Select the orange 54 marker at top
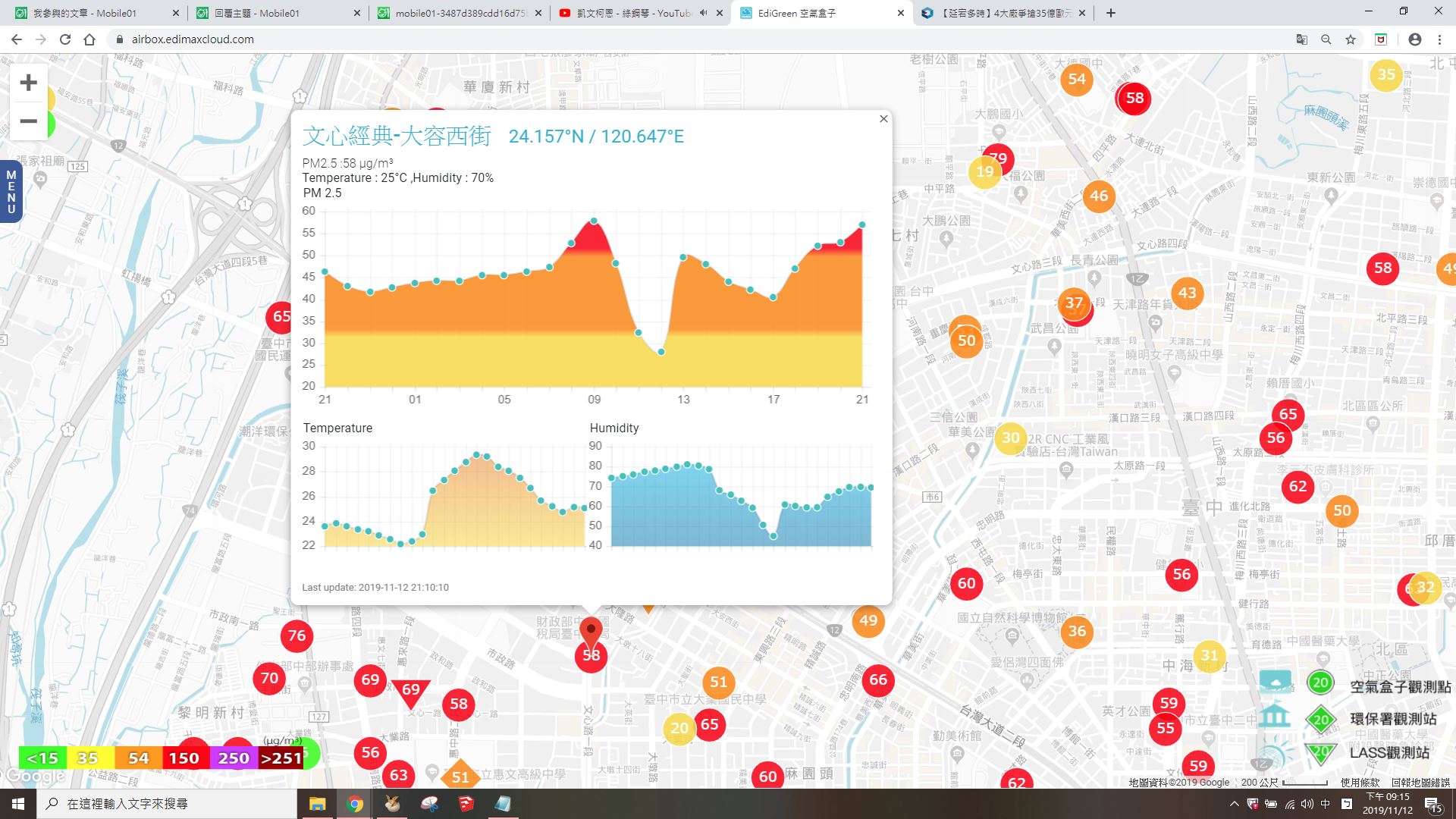This screenshot has height=819, width=1456. 1077,79
